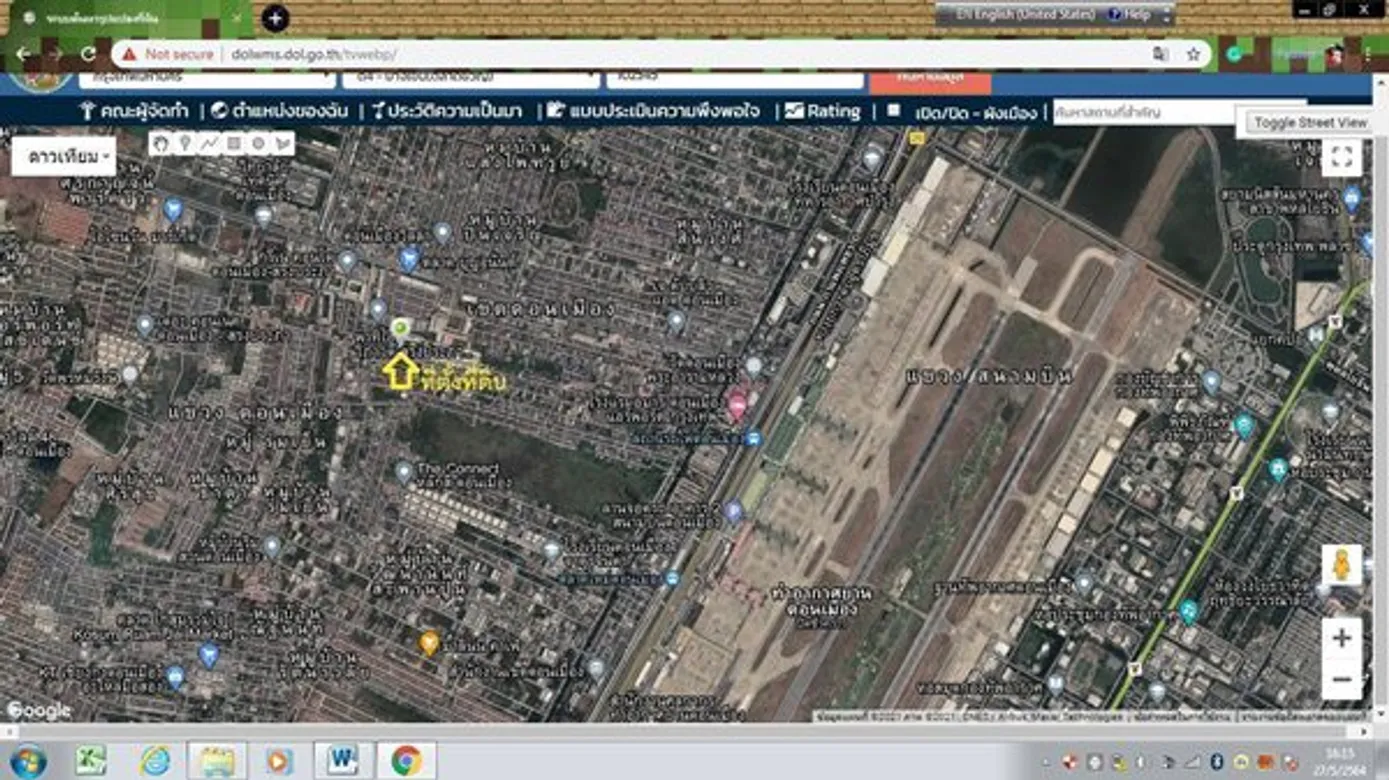Open Internet Explorer from the taskbar
Screen dimensions: 1389x780
(x=154, y=761)
